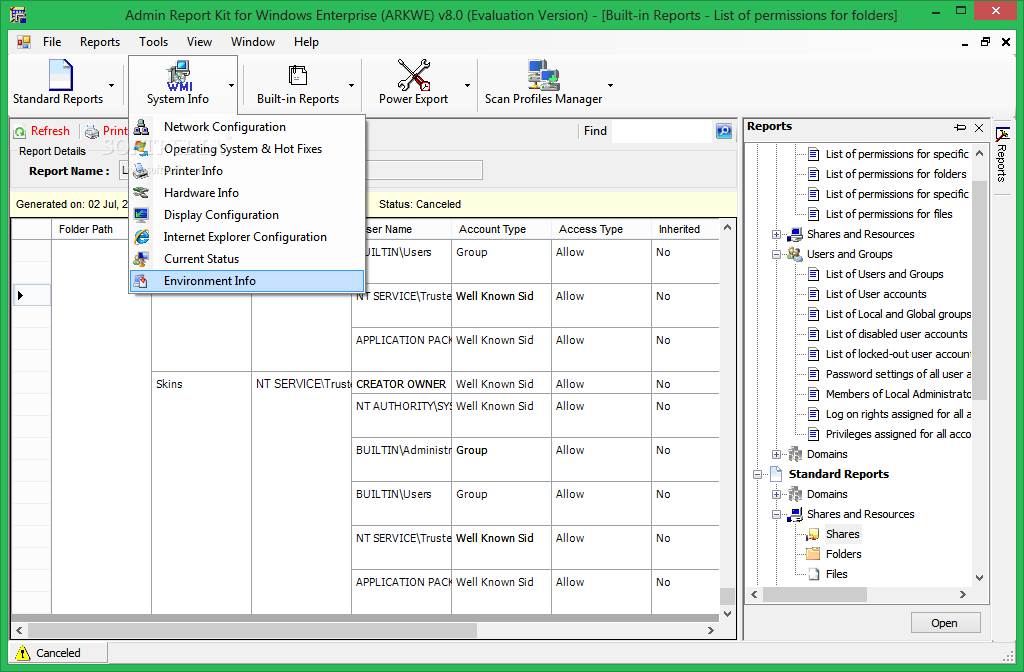This screenshot has width=1024, height=672.
Task: Click the application icon in menu bar
Action: tap(24, 42)
